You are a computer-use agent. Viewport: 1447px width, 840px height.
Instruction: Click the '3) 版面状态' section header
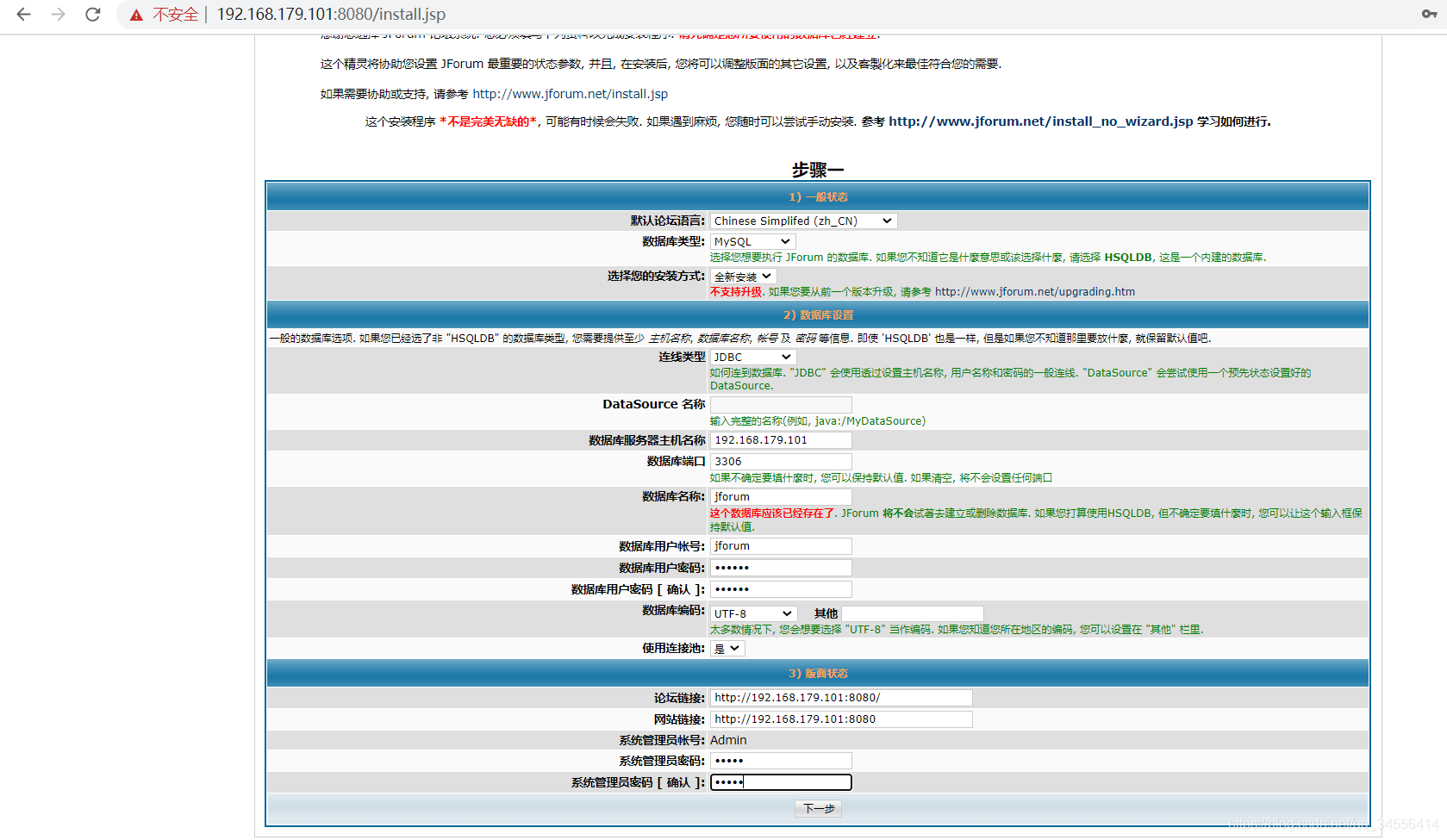818,674
